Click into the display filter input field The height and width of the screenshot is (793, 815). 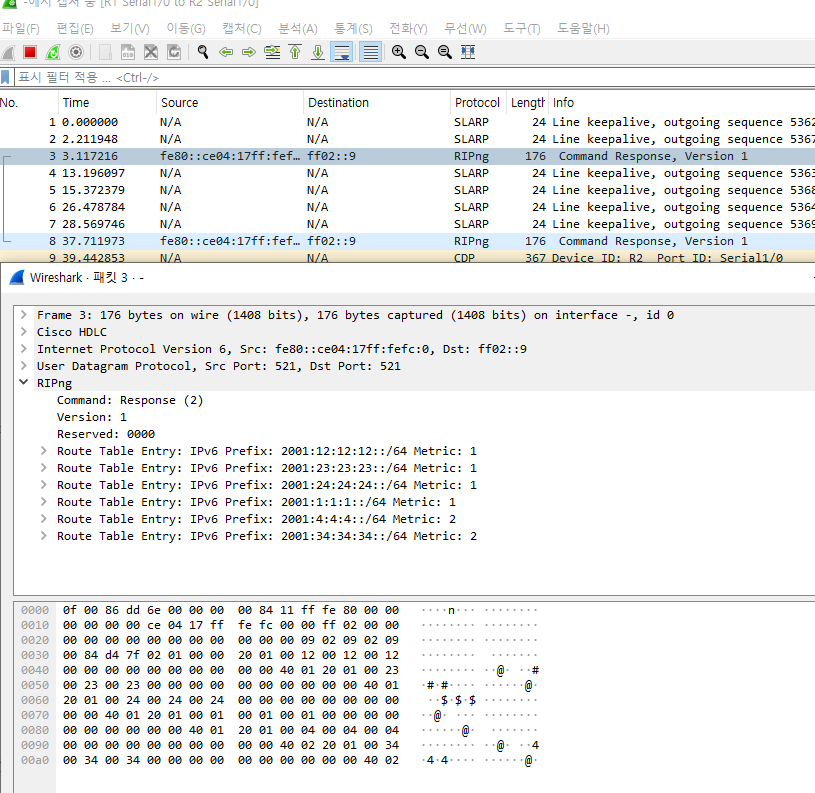pos(414,77)
